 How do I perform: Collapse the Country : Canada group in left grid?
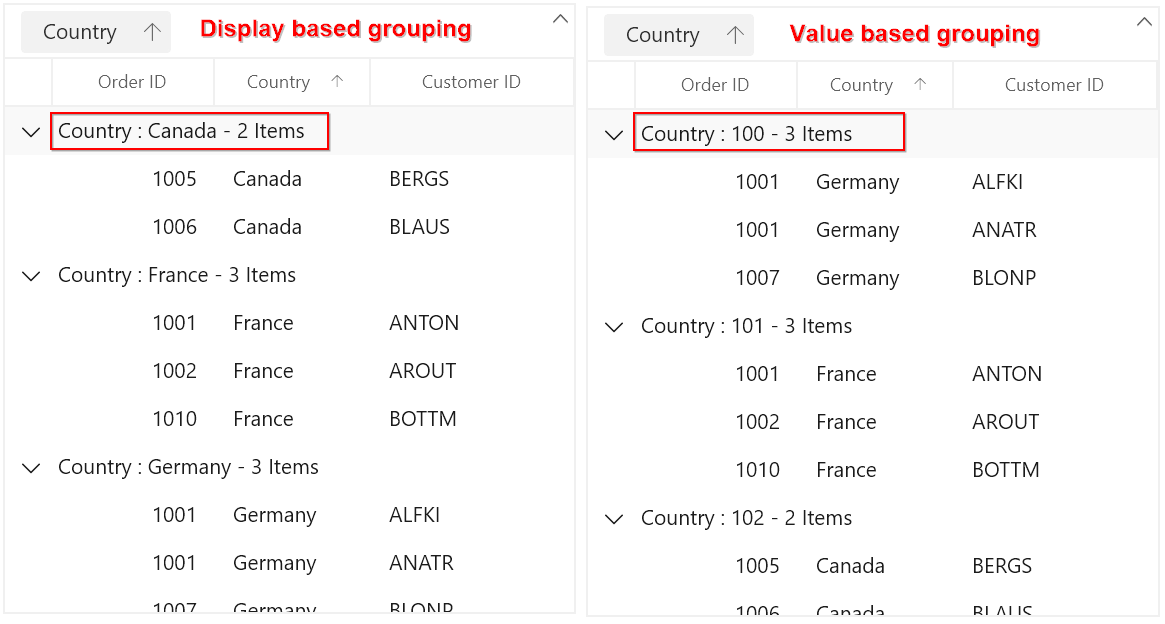pos(31,132)
